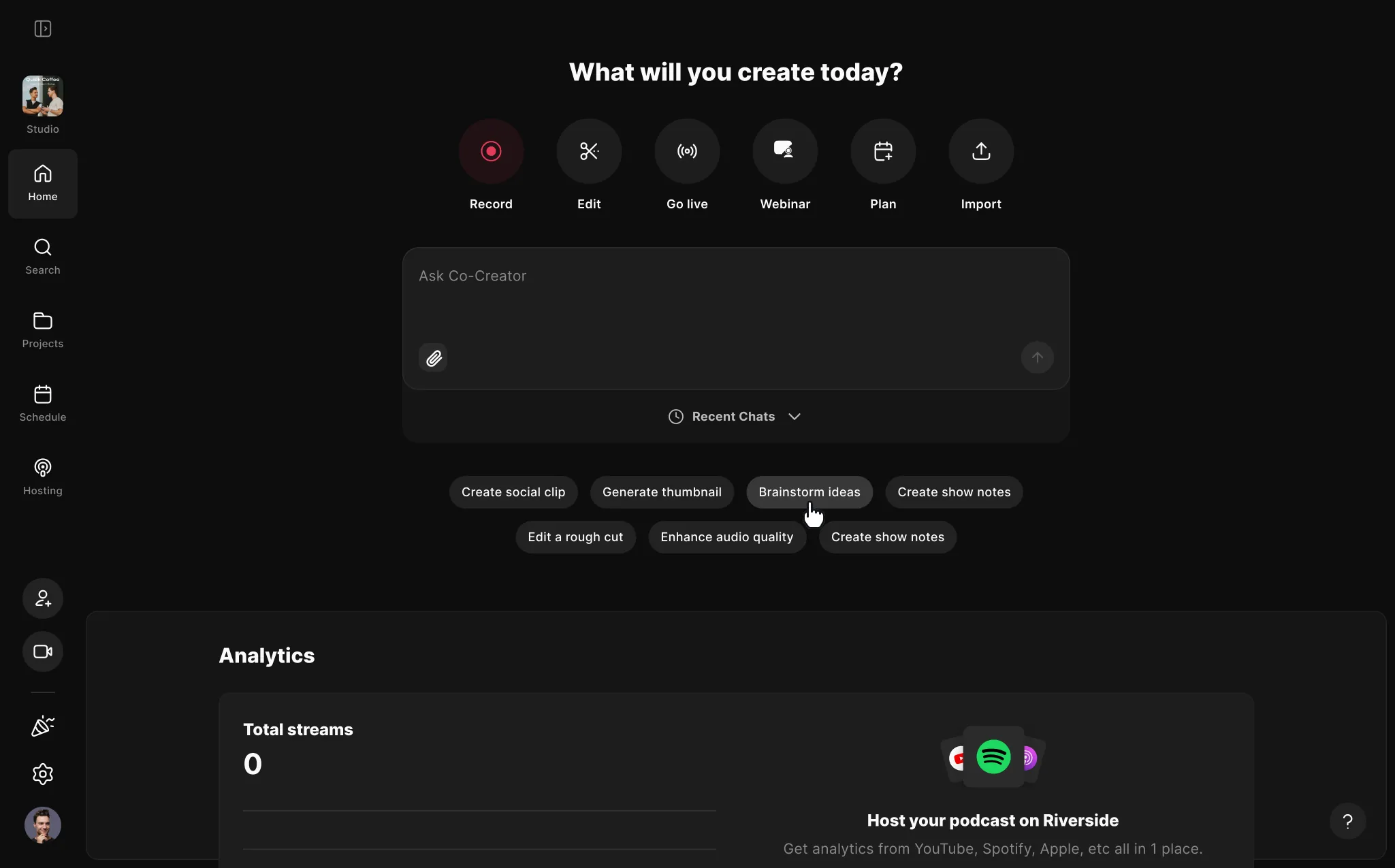Select Create show notes beside Brainstorm ideas
The width and height of the screenshot is (1395, 868).
tap(954, 492)
